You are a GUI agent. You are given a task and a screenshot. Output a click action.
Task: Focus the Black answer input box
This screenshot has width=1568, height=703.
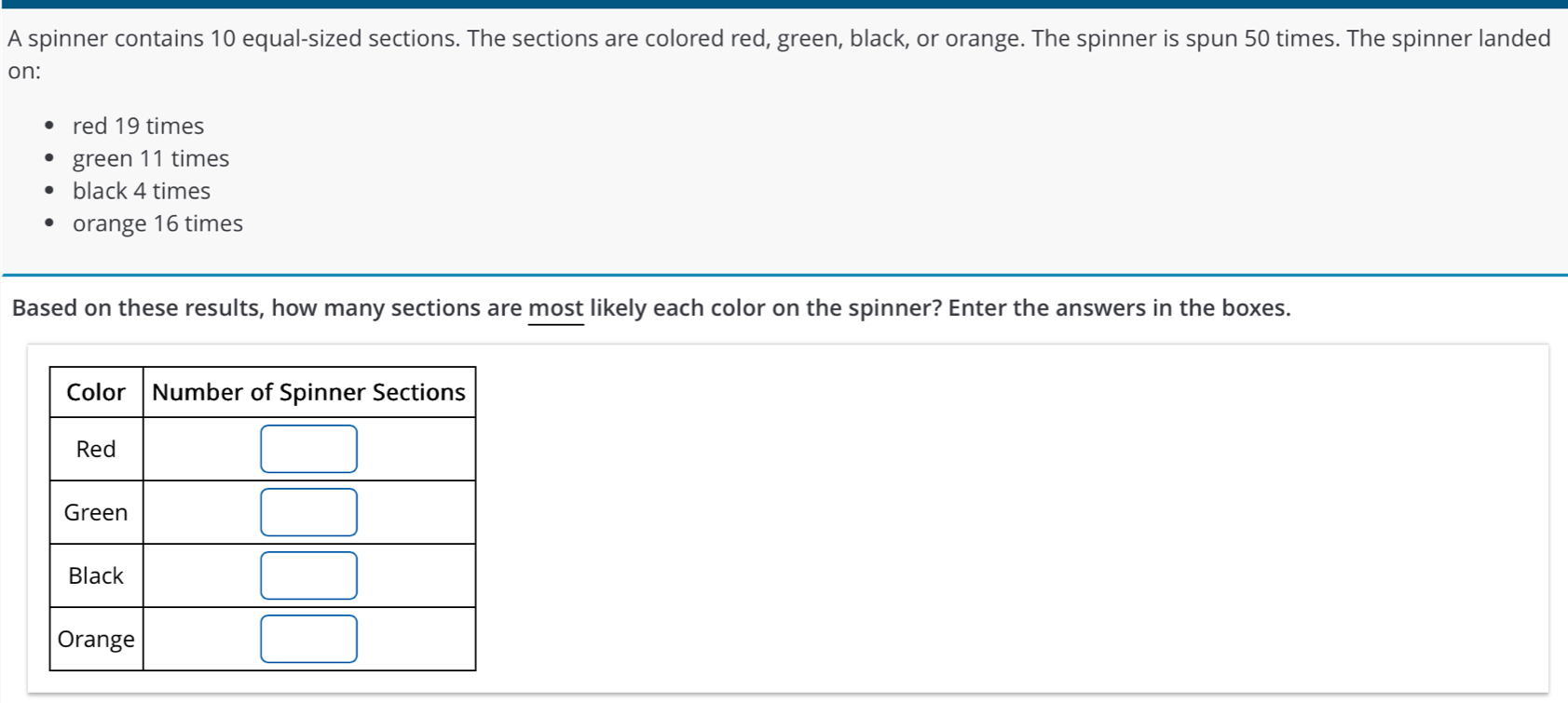click(308, 575)
